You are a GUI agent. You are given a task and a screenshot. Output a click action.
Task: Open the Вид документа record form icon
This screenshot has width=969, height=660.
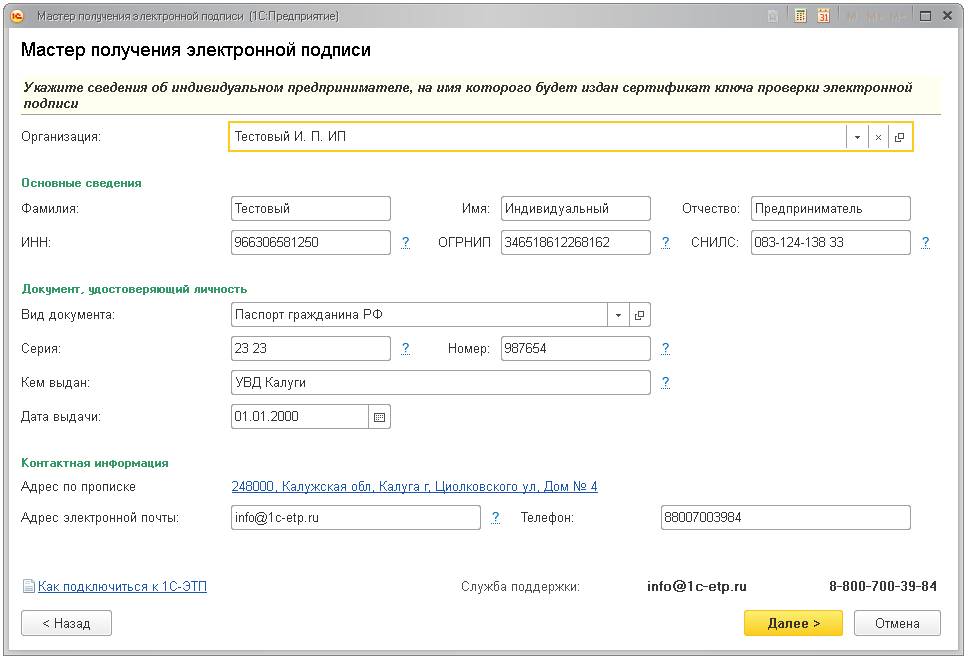click(640, 315)
